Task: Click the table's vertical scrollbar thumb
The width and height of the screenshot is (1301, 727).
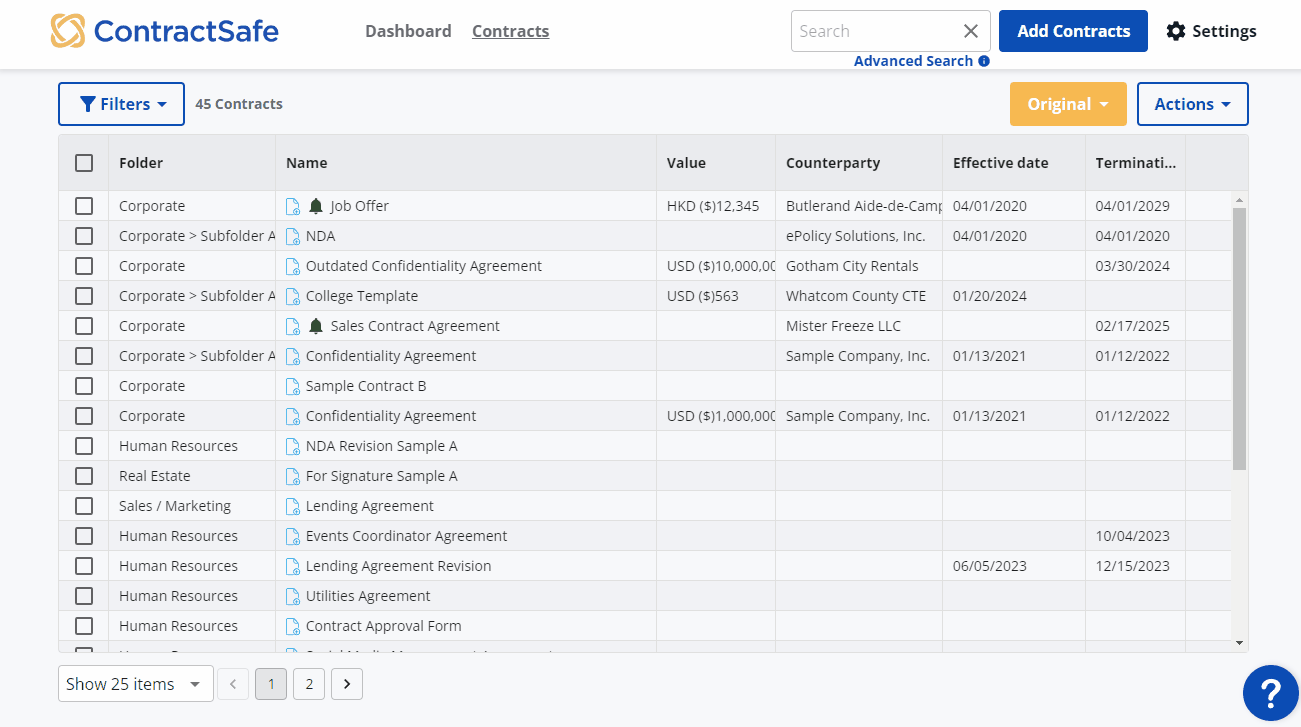Action: click(1239, 338)
